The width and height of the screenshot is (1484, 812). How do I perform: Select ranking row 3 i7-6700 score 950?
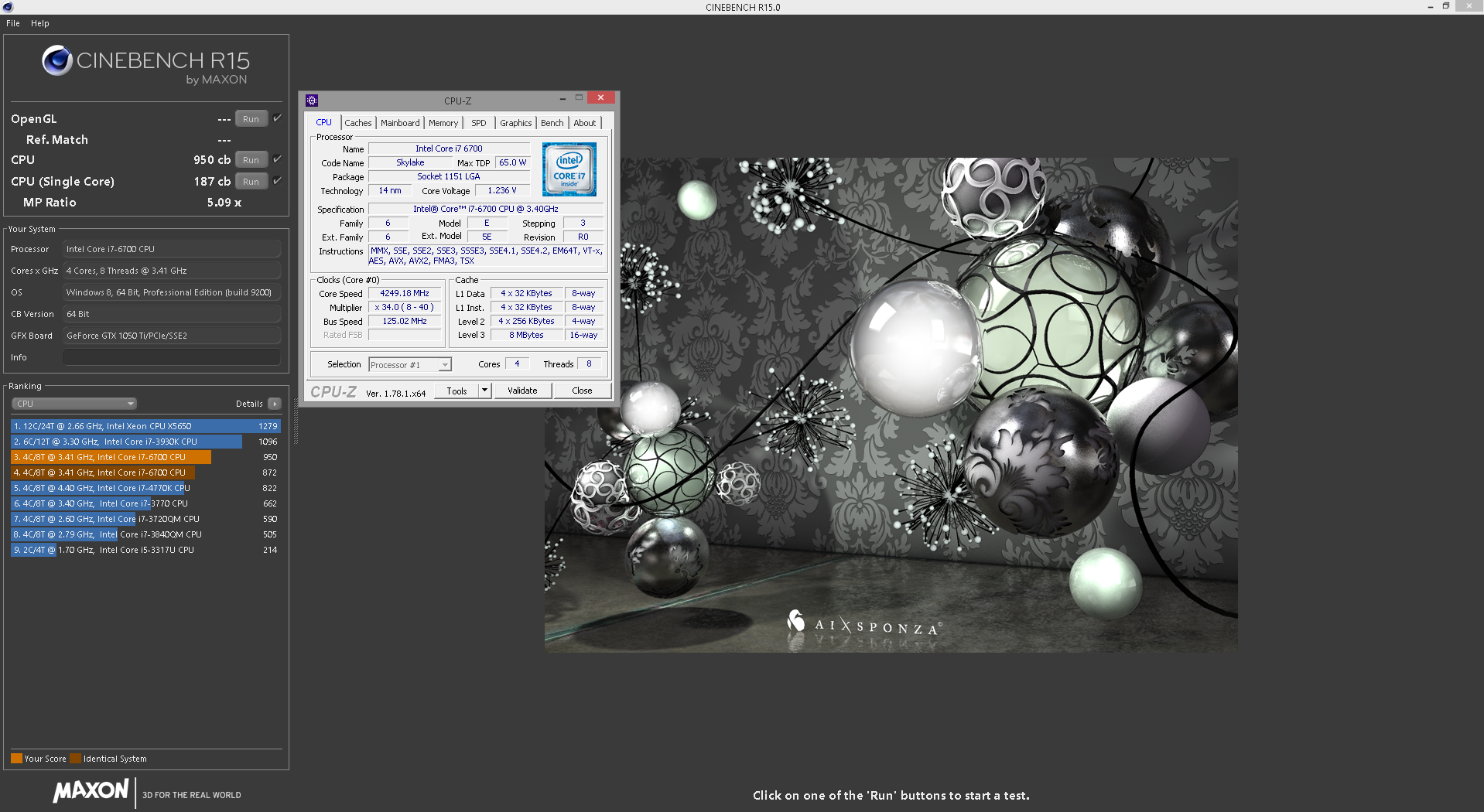point(145,457)
